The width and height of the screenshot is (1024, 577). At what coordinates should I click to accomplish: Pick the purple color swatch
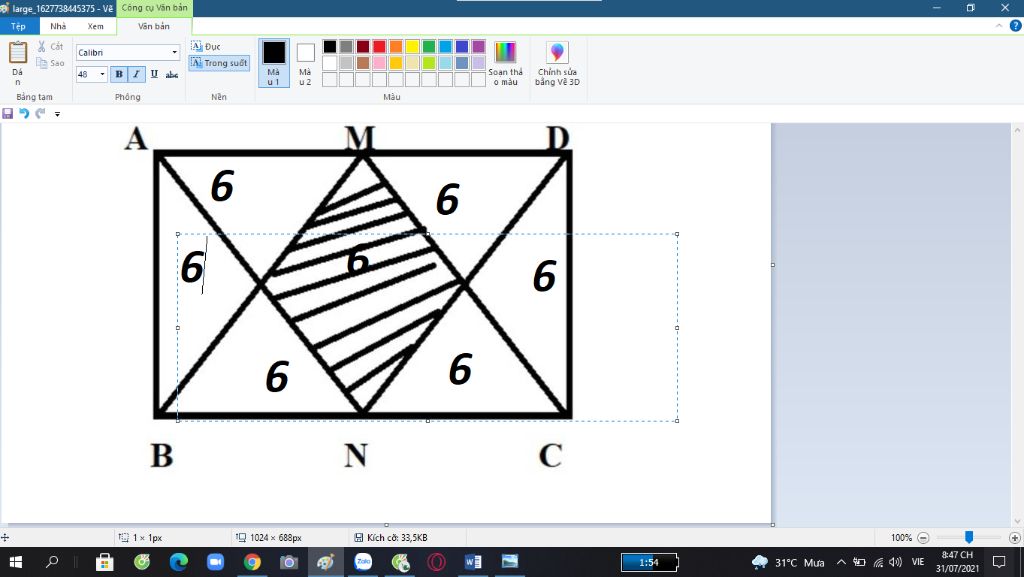click(479, 46)
